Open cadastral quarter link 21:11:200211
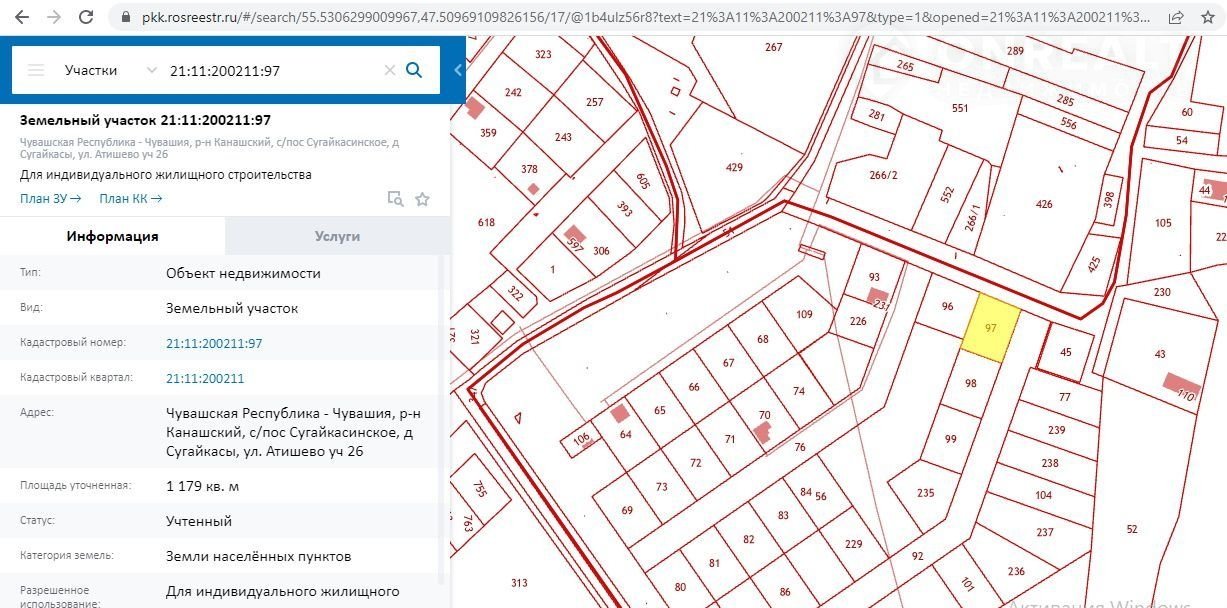Screen dimensions: 1227x608 205,378
